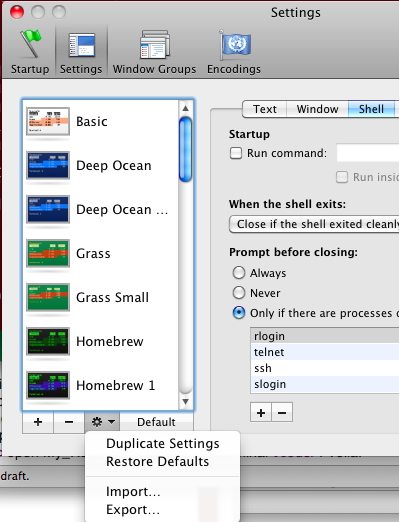This screenshot has width=399, height=522.
Task: Add a new profile with plus button
Action: pyautogui.click(x=38, y=422)
